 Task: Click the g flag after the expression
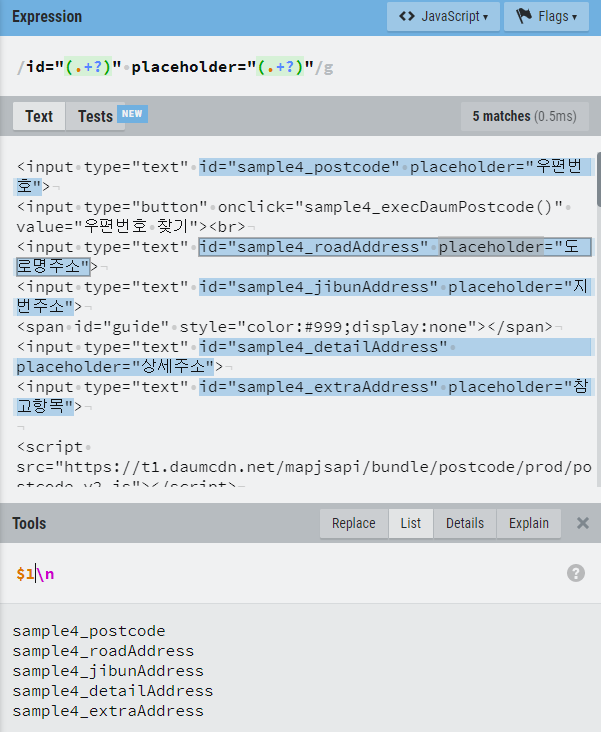(x=328, y=68)
